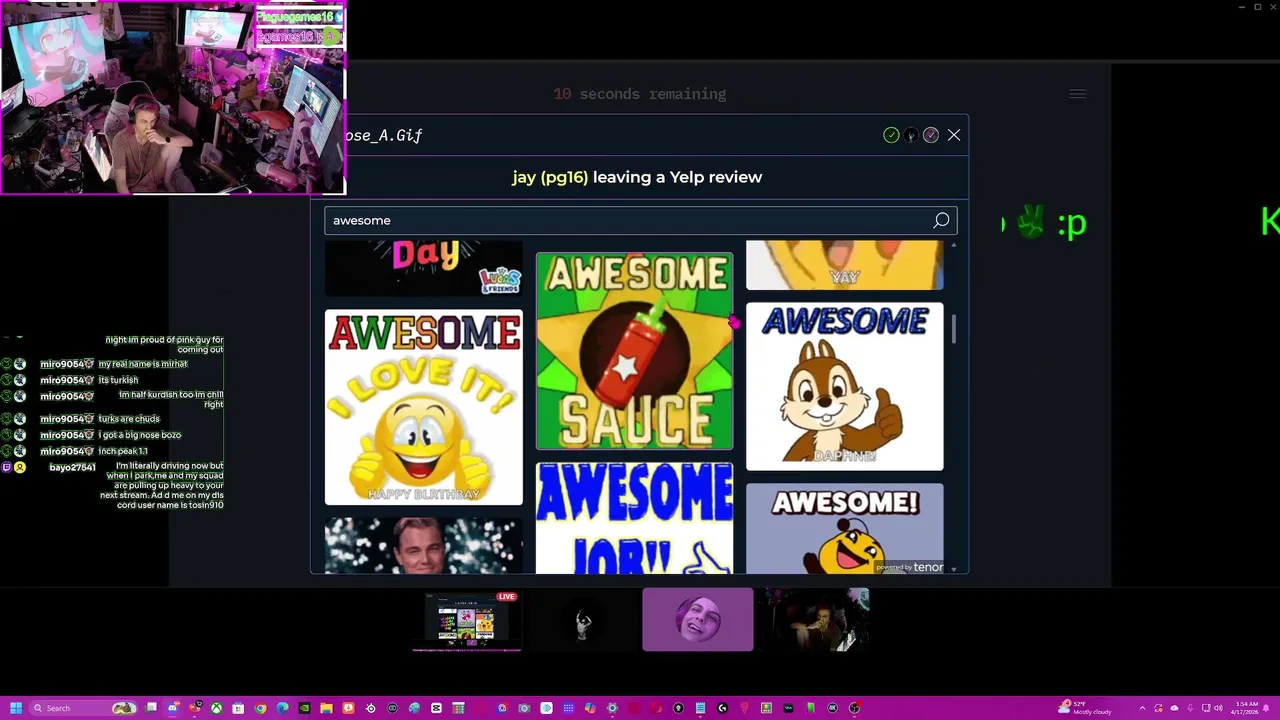Open the notifications bell in system tray

[x=1265, y=708]
